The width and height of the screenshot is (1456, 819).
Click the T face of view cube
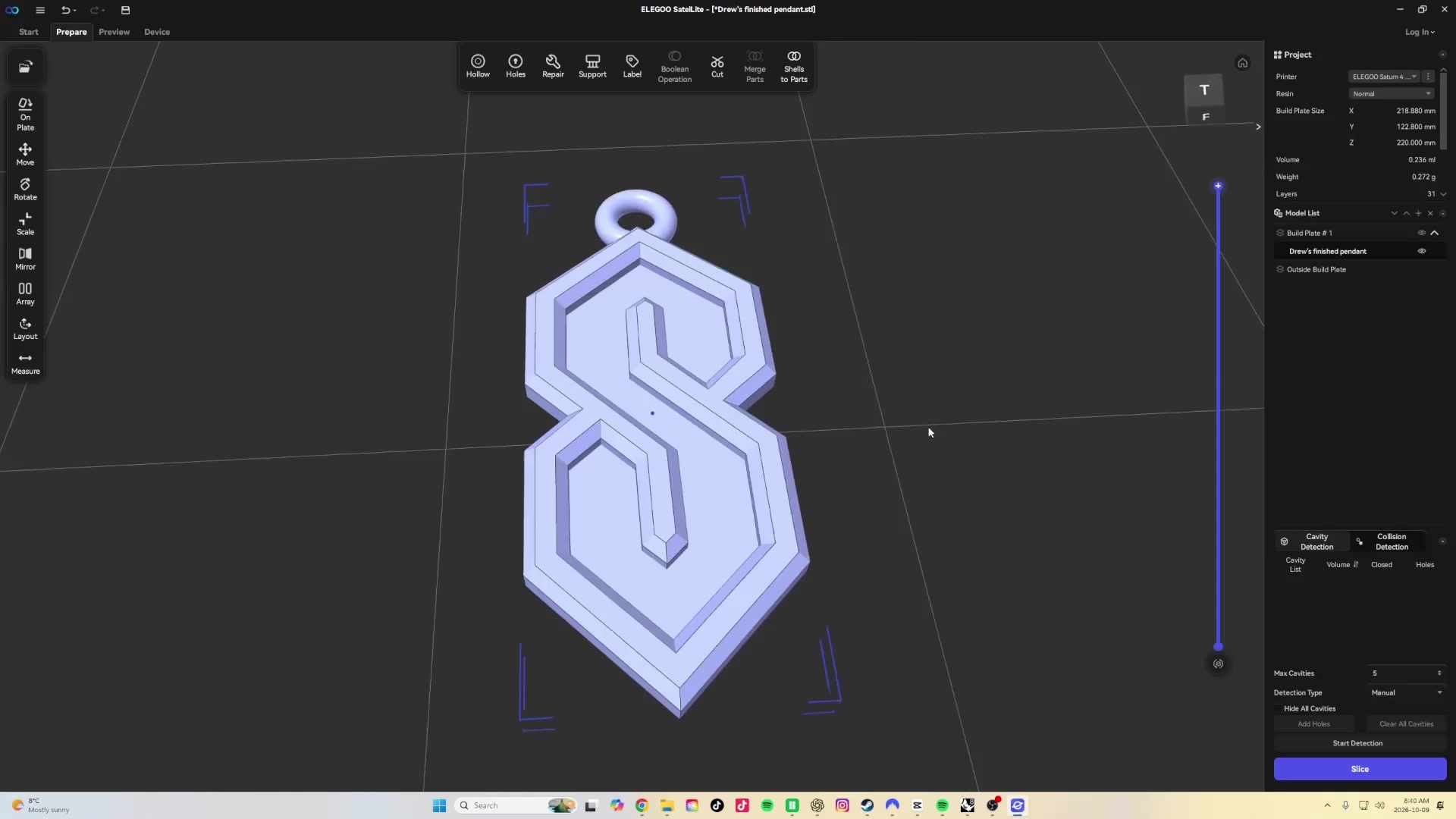click(x=1203, y=90)
